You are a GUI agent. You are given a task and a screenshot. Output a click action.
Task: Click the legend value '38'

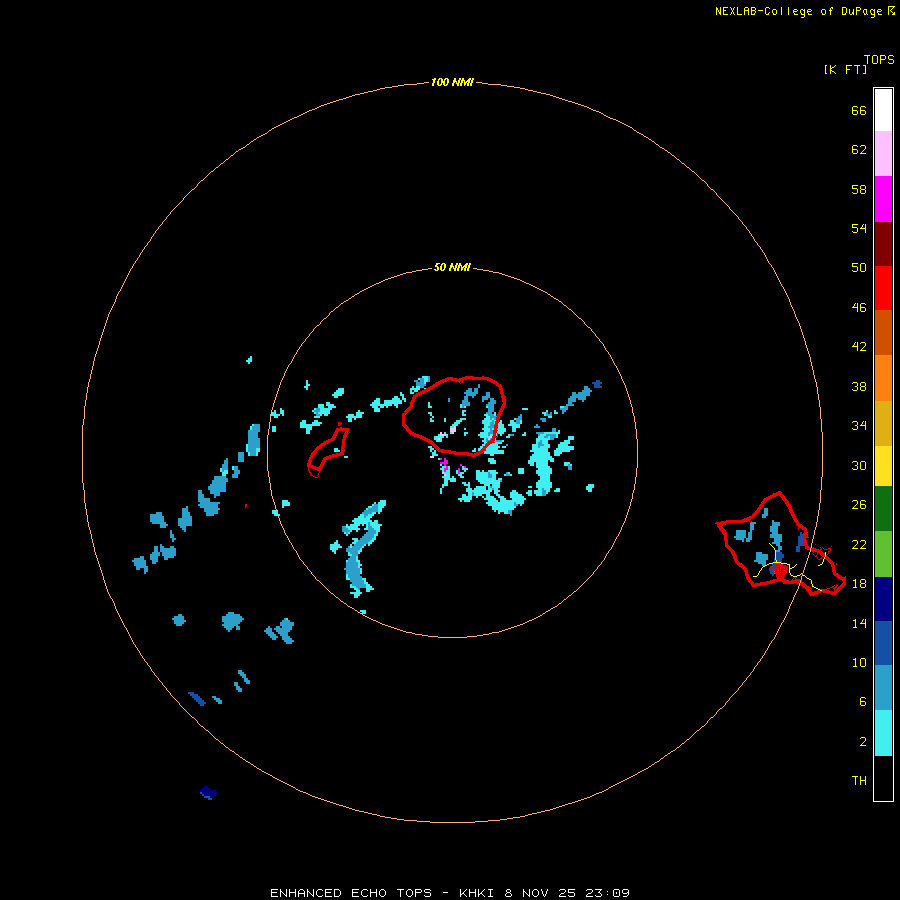[859, 386]
